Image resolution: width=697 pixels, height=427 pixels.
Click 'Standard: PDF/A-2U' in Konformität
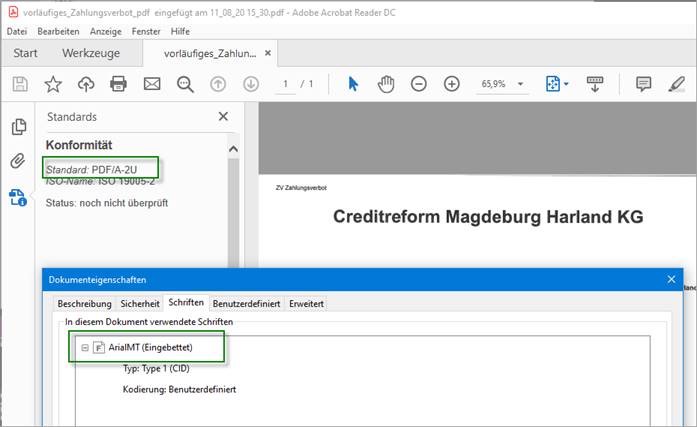click(91, 170)
